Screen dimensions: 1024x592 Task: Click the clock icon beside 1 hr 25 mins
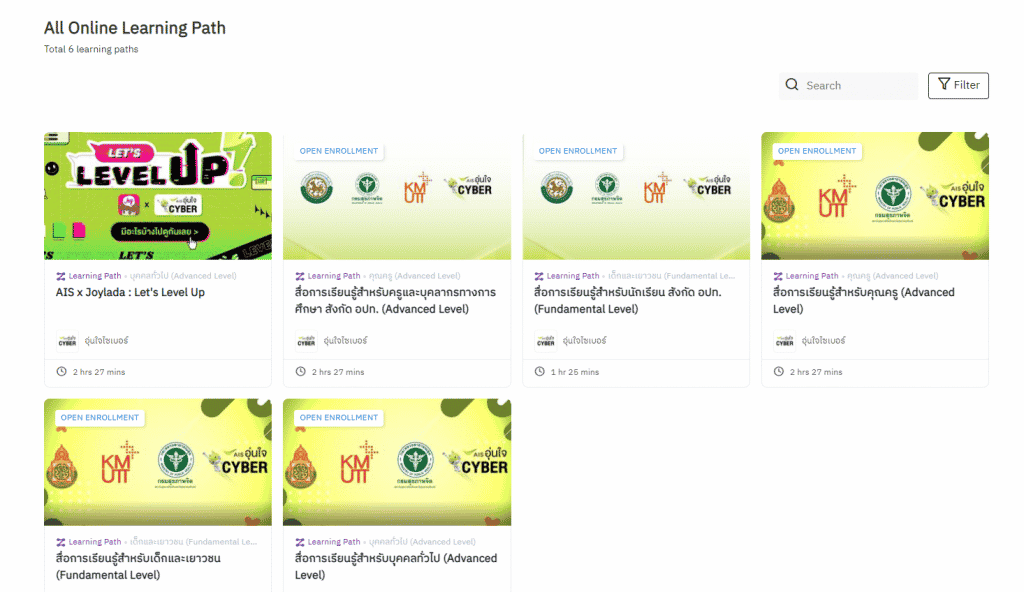(539, 371)
